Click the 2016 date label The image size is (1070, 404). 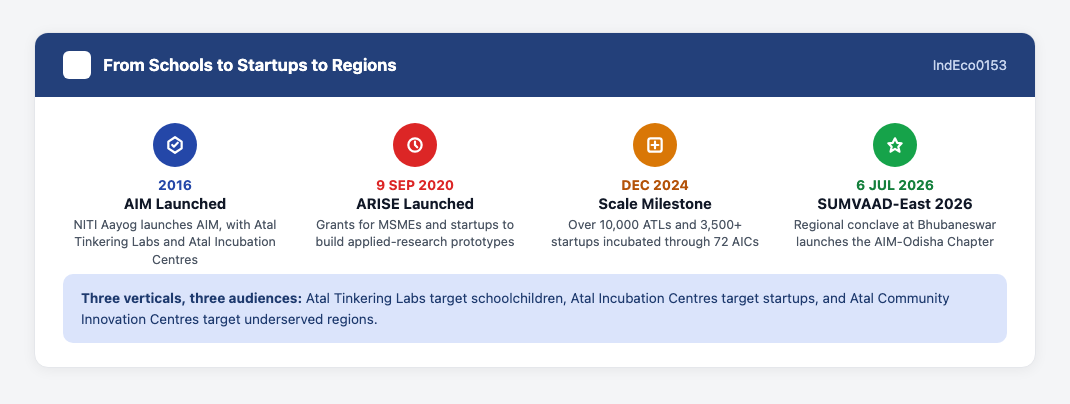point(175,185)
